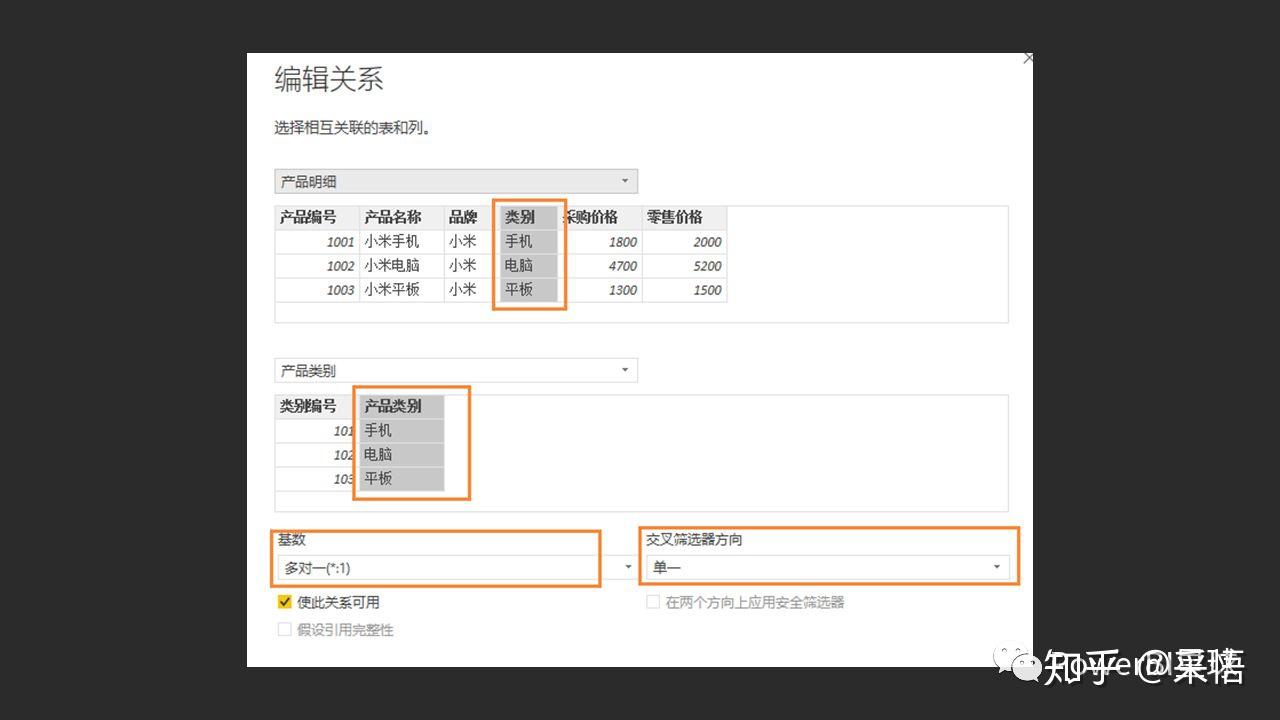Image resolution: width=1280 pixels, height=720 pixels.
Task: Click the 类别编号 cell beside 电脑
Action: click(x=317, y=455)
